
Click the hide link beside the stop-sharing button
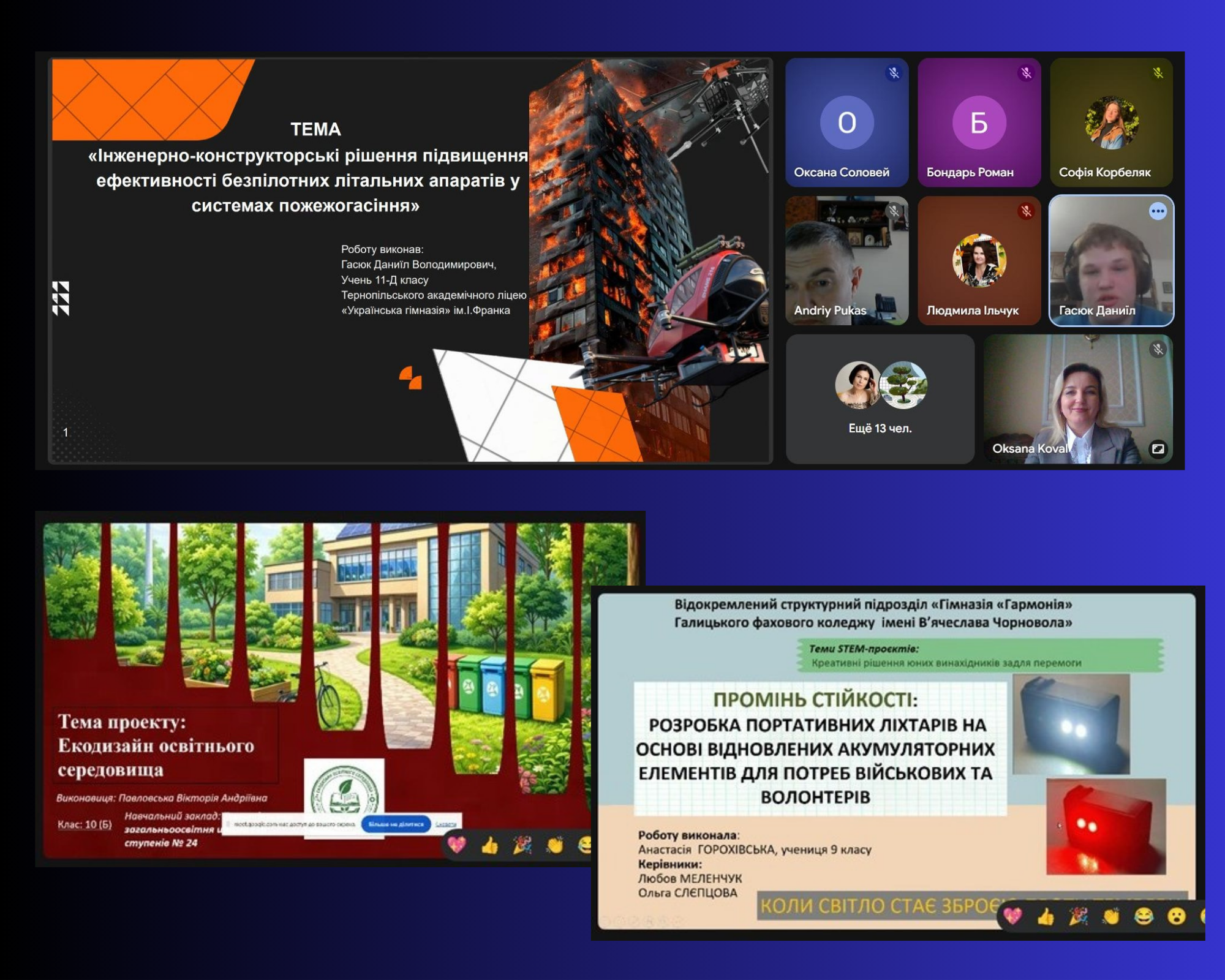(446, 824)
